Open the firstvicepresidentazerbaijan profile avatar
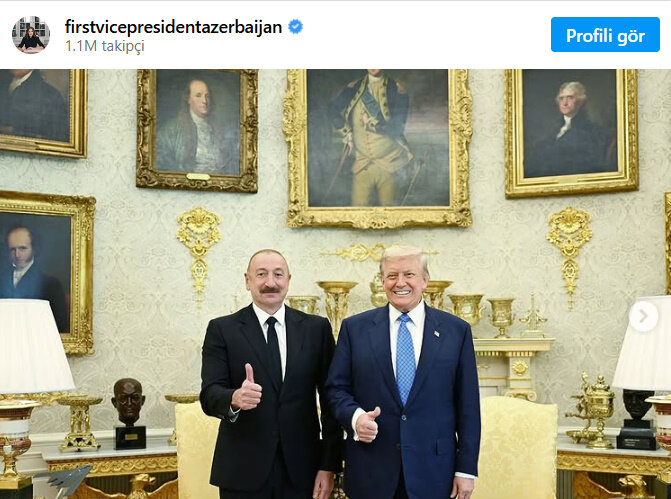 (x=31, y=35)
